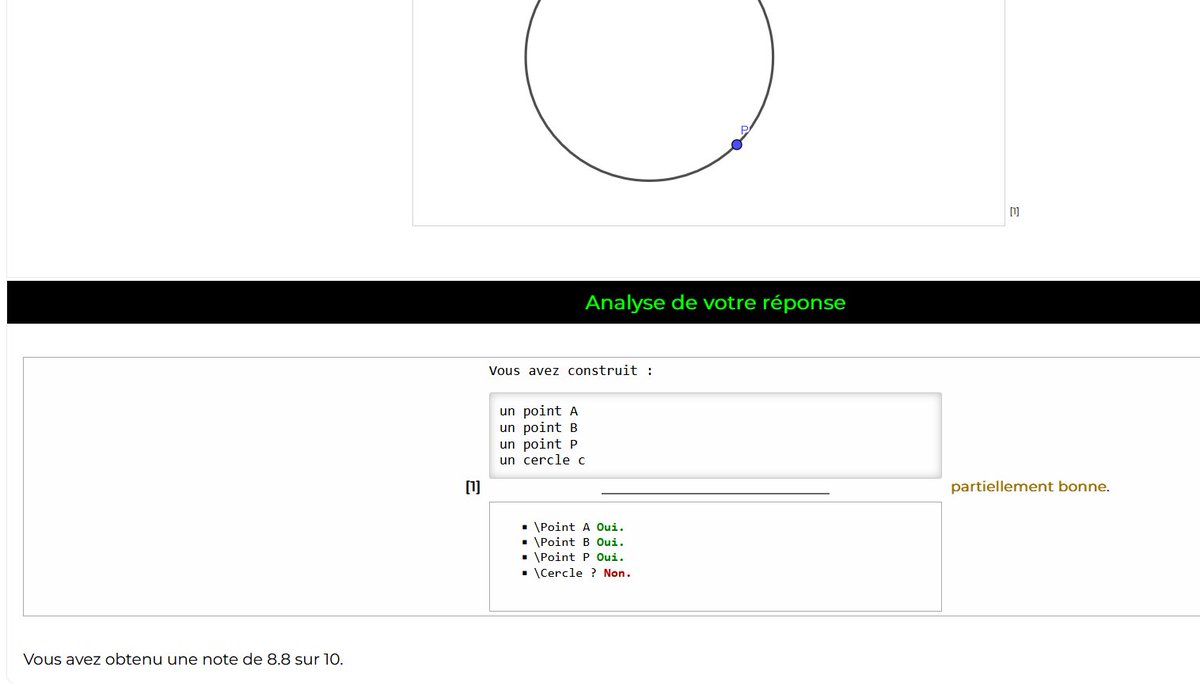The width and height of the screenshot is (1200, 686).
Task: Click the 'un point P' line
Action: [539, 444]
